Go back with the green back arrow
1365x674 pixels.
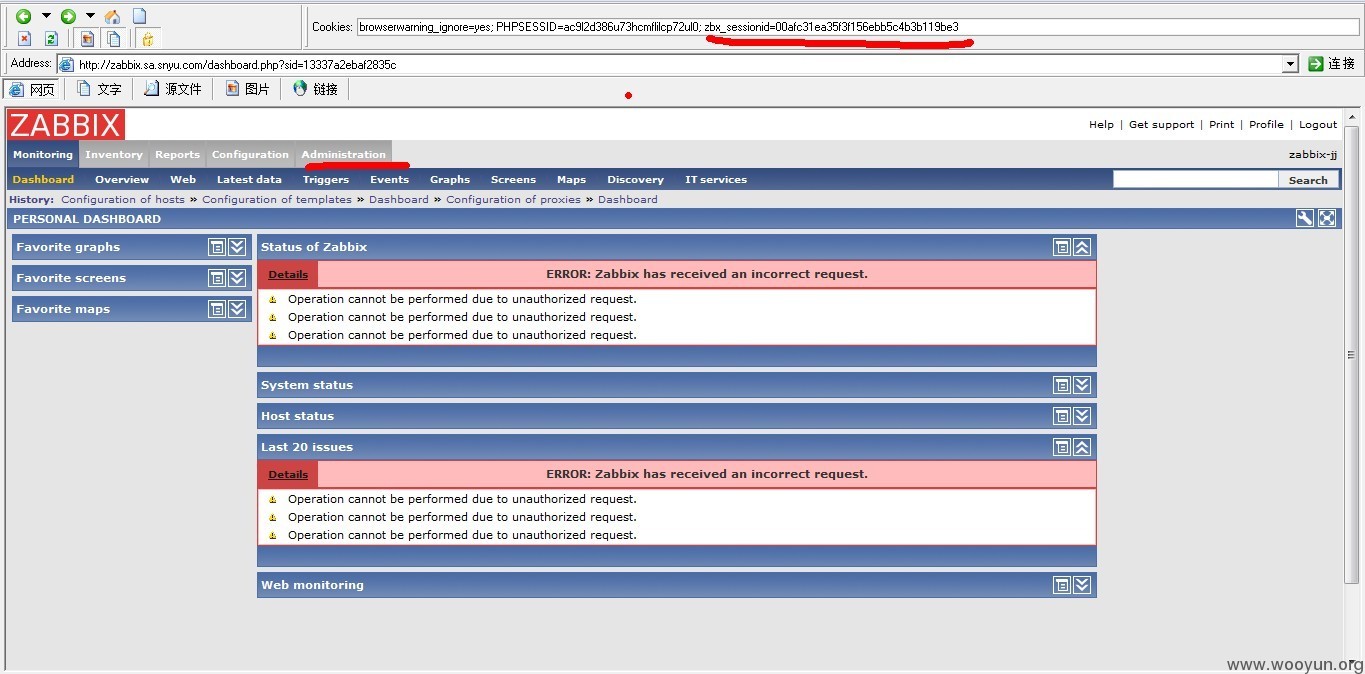(24, 16)
